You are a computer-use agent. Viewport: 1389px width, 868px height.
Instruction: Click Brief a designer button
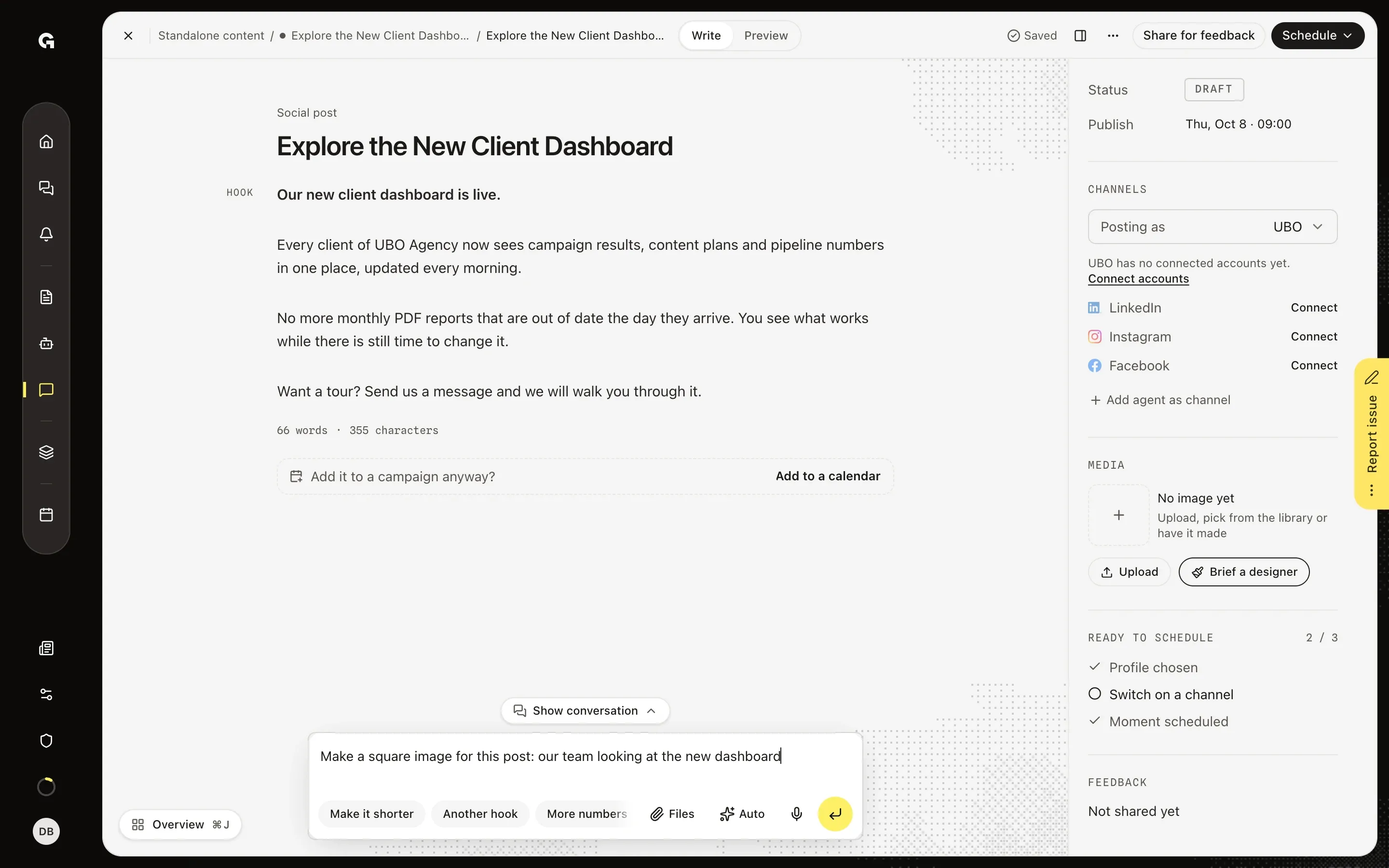coord(1244,572)
